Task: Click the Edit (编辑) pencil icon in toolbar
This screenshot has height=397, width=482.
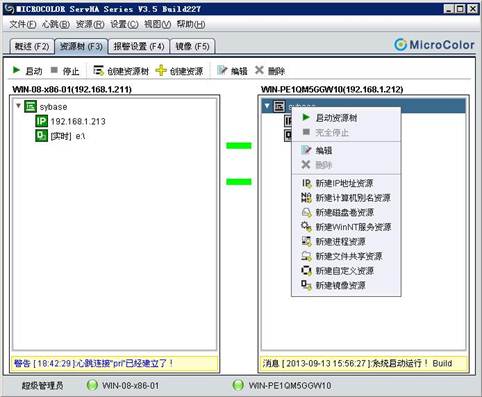Action: 222,70
